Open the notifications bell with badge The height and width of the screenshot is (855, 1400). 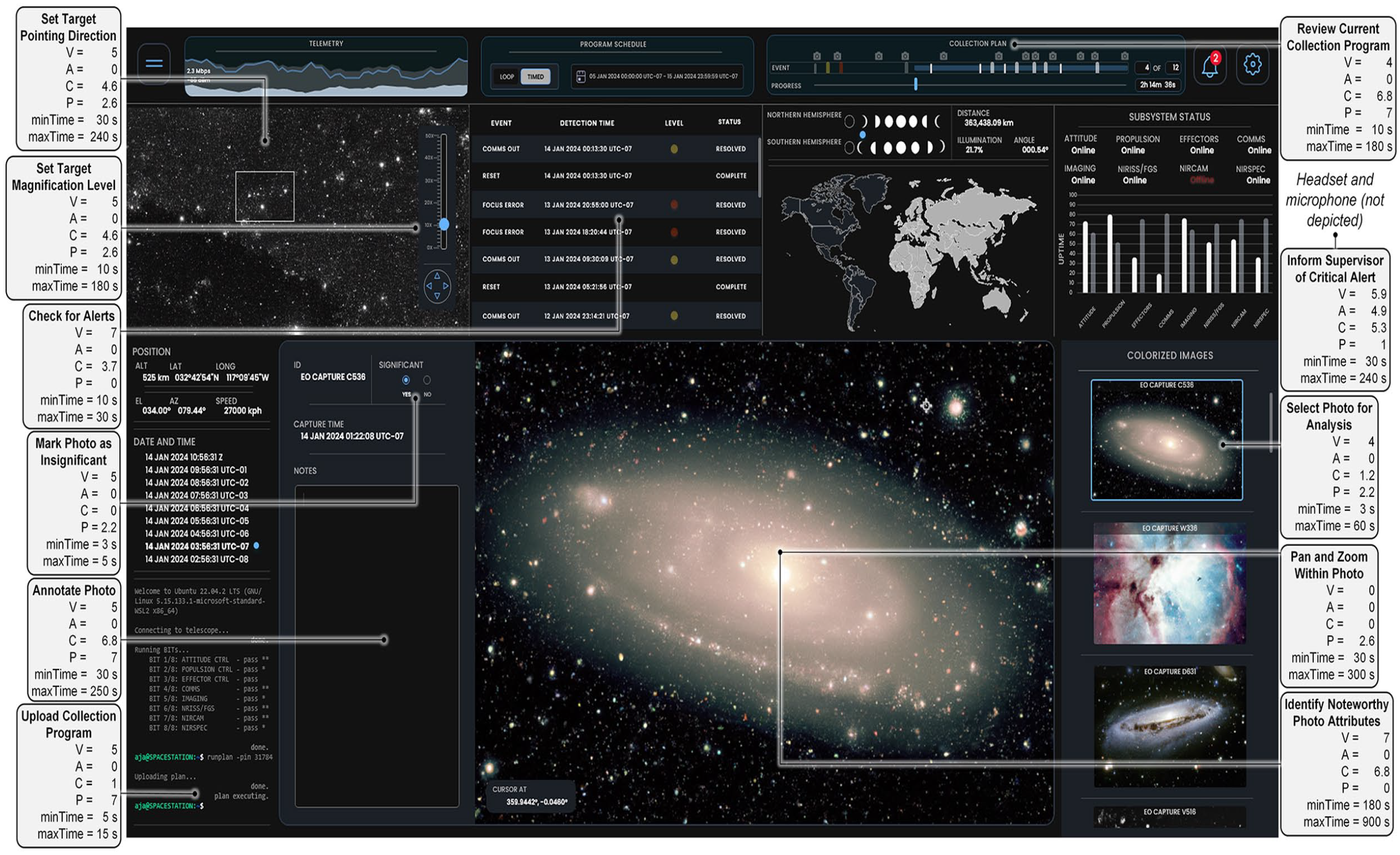click(1209, 66)
